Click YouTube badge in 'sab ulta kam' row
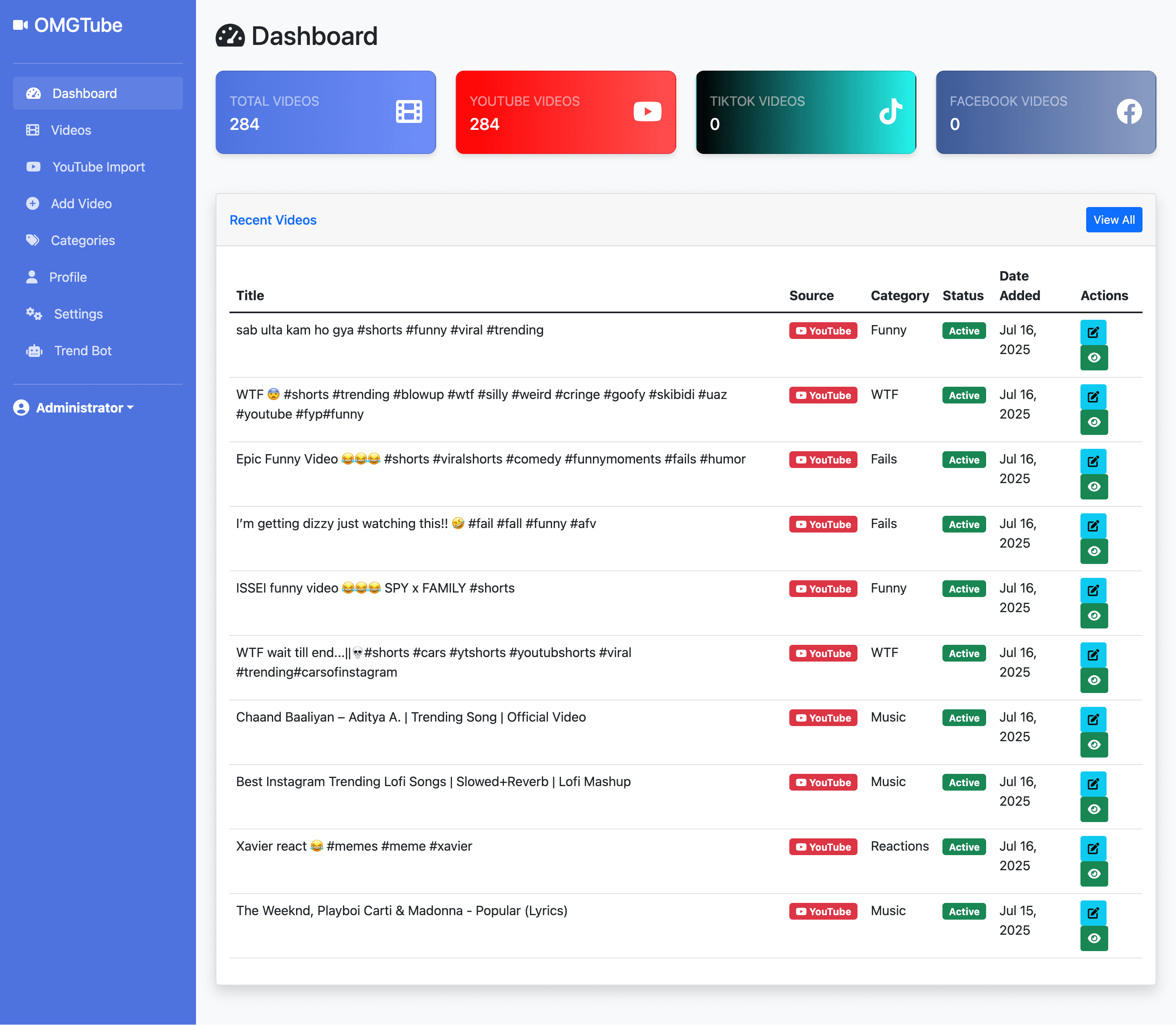The height and width of the screenshot is (1025, 1176). [x=822, y=331]
